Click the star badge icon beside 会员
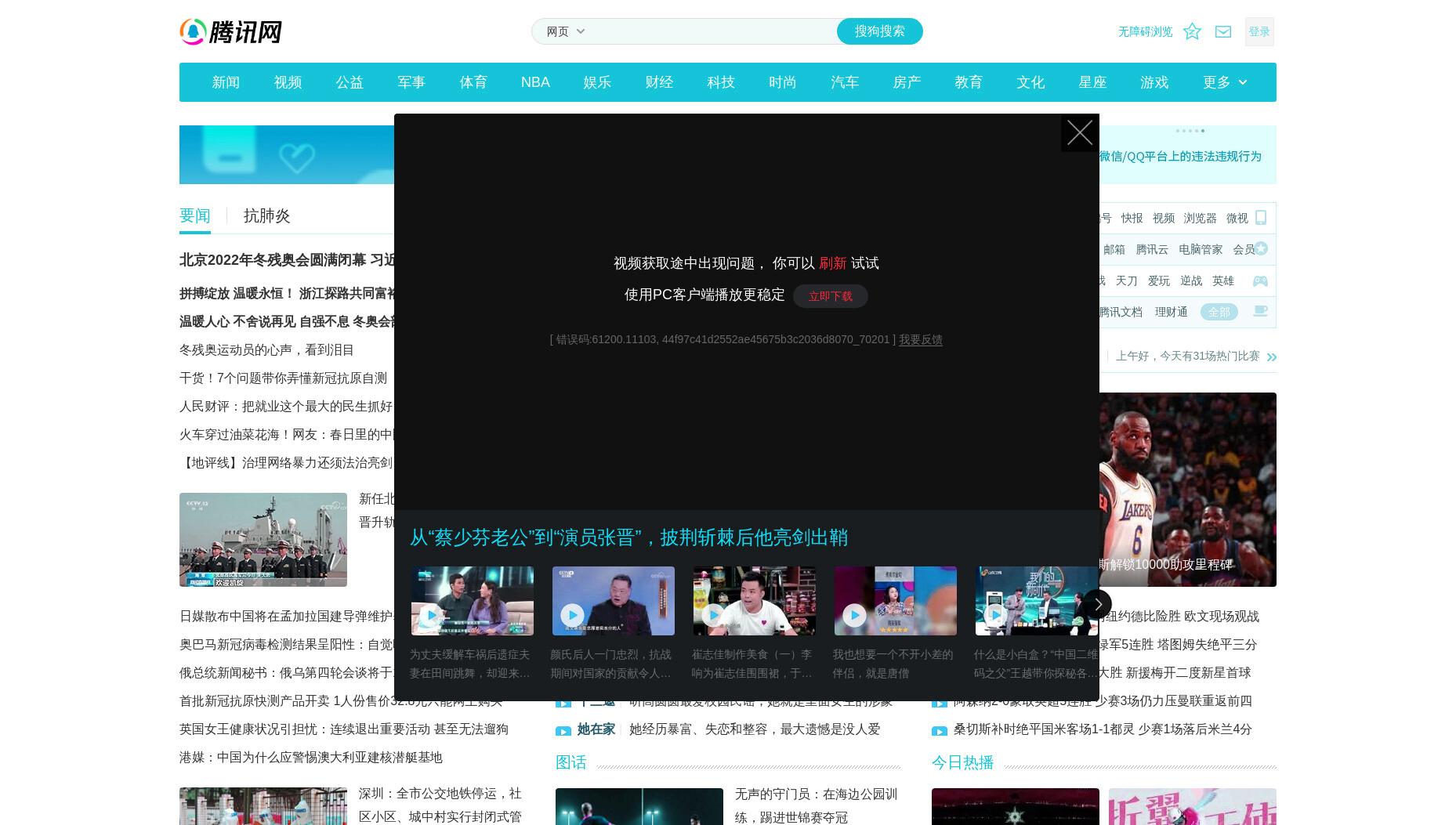The image size is (1456, 825). pyautogui.click(x=1261, y=248)
